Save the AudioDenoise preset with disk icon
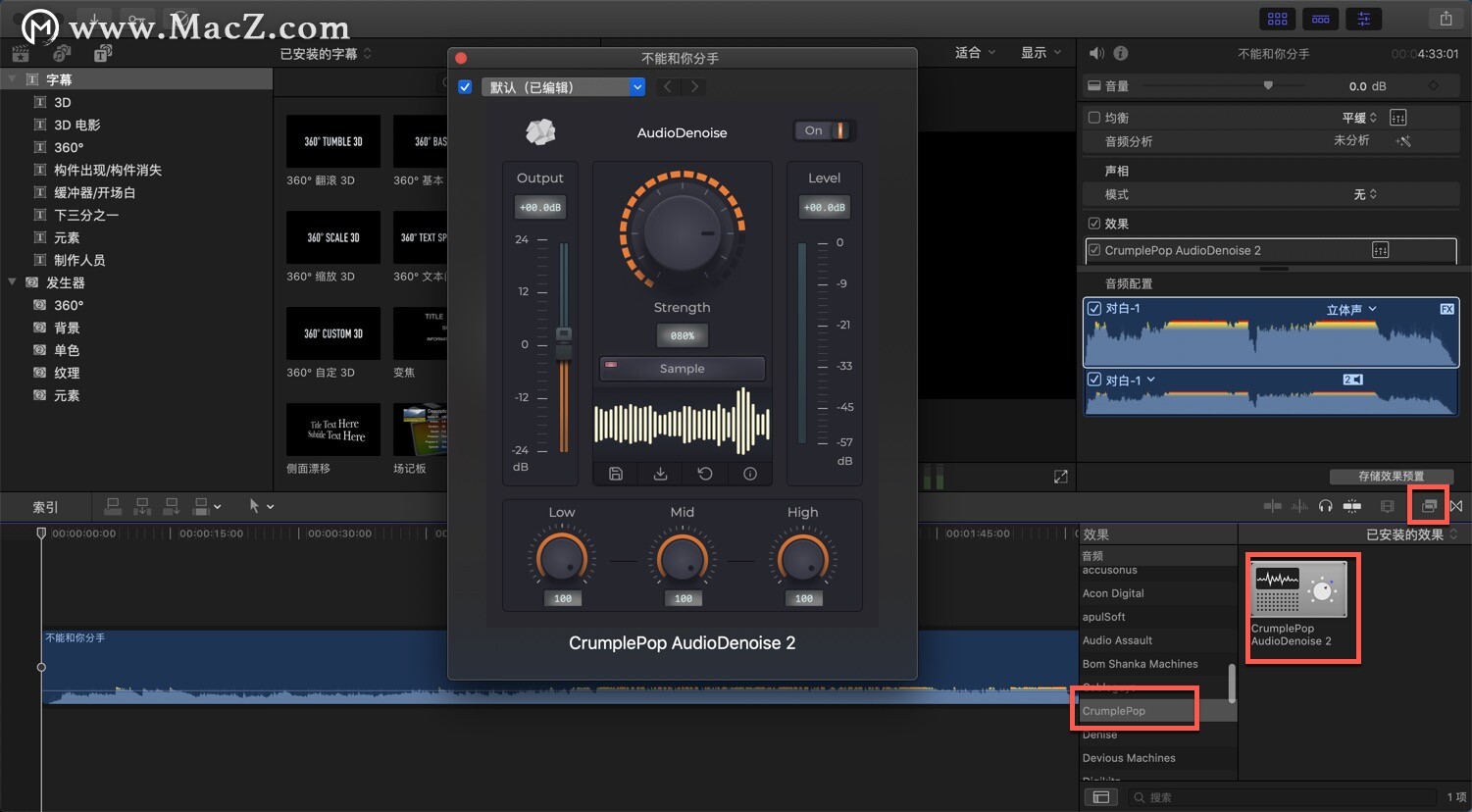 coord(616,474)
